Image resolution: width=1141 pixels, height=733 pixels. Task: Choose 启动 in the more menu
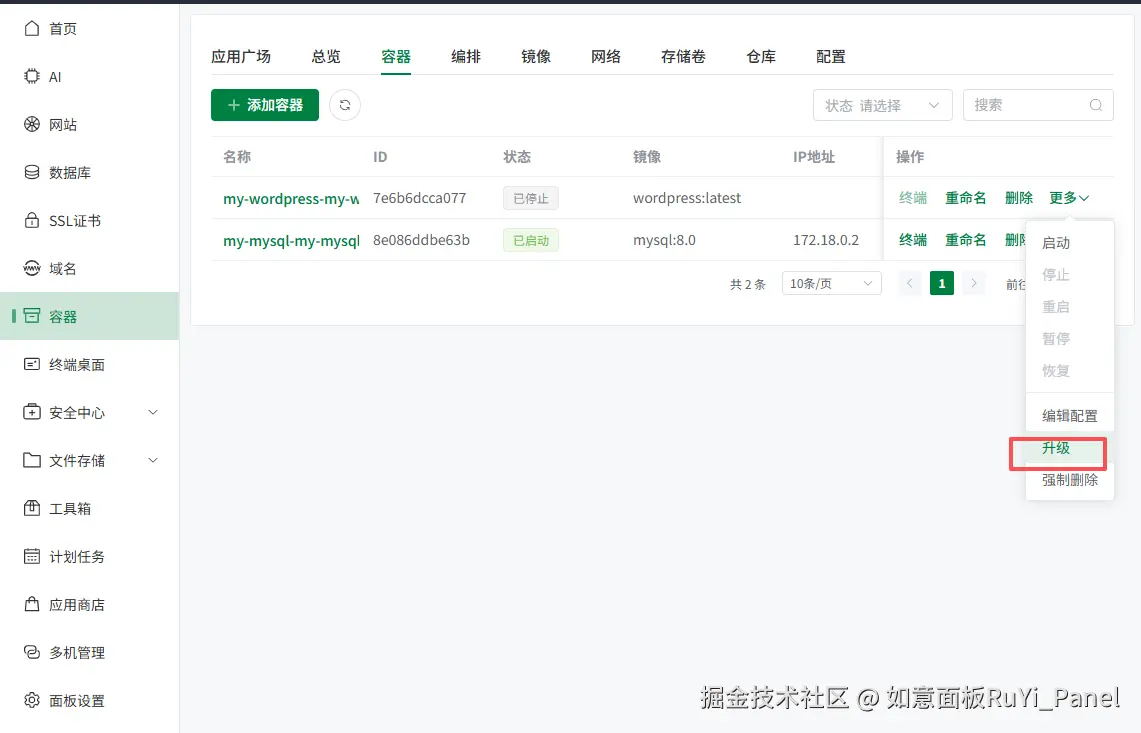[x=1070, y=243]
